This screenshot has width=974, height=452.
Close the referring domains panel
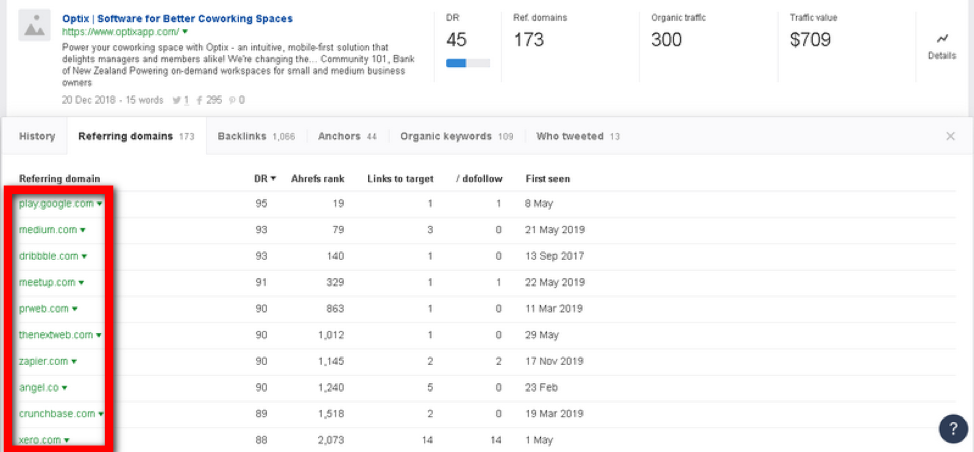pyautogui.click(x=950, y=136)
